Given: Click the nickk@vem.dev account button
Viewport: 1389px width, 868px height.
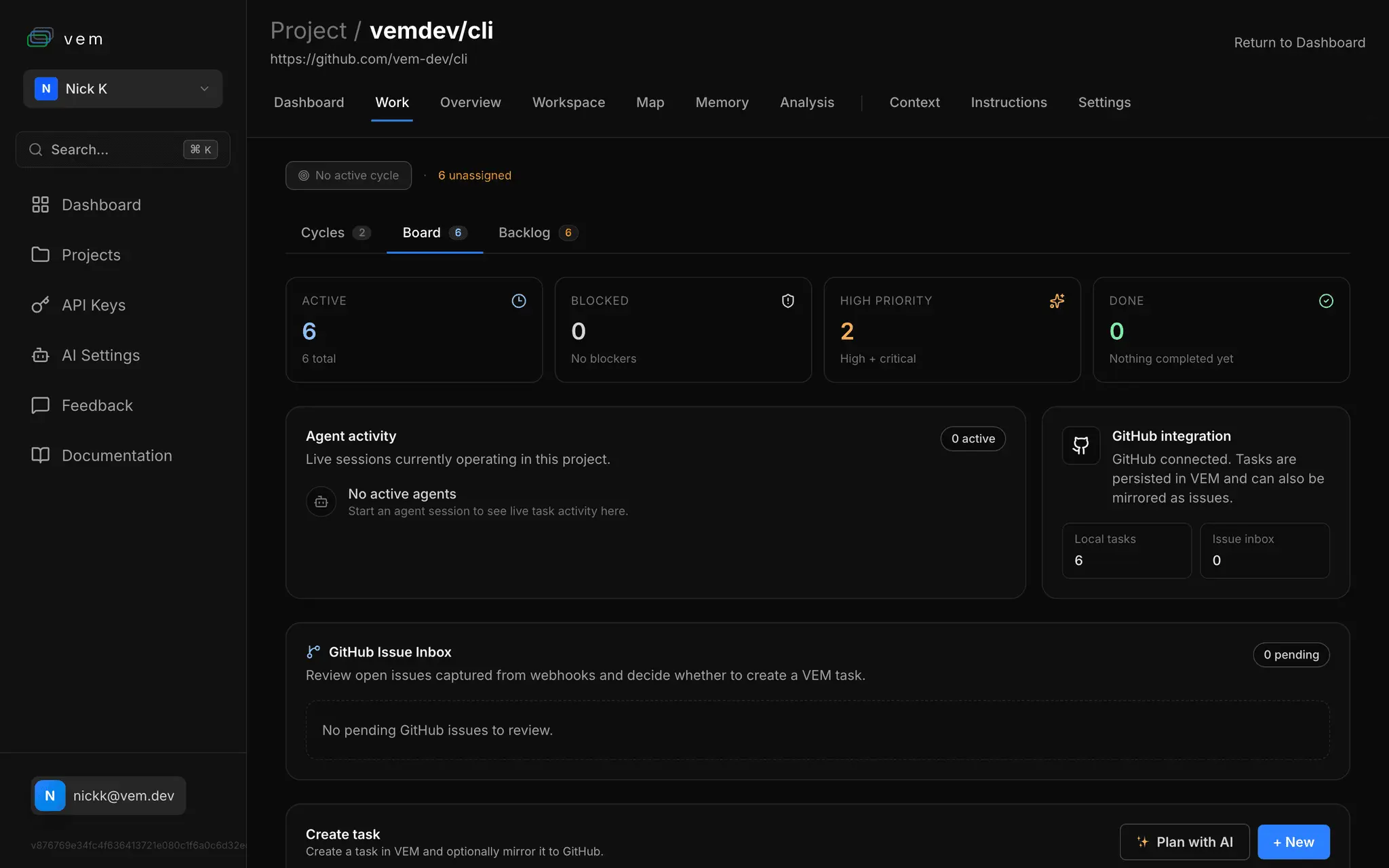Looking at the screenshot, I should (x=109, y=795).
